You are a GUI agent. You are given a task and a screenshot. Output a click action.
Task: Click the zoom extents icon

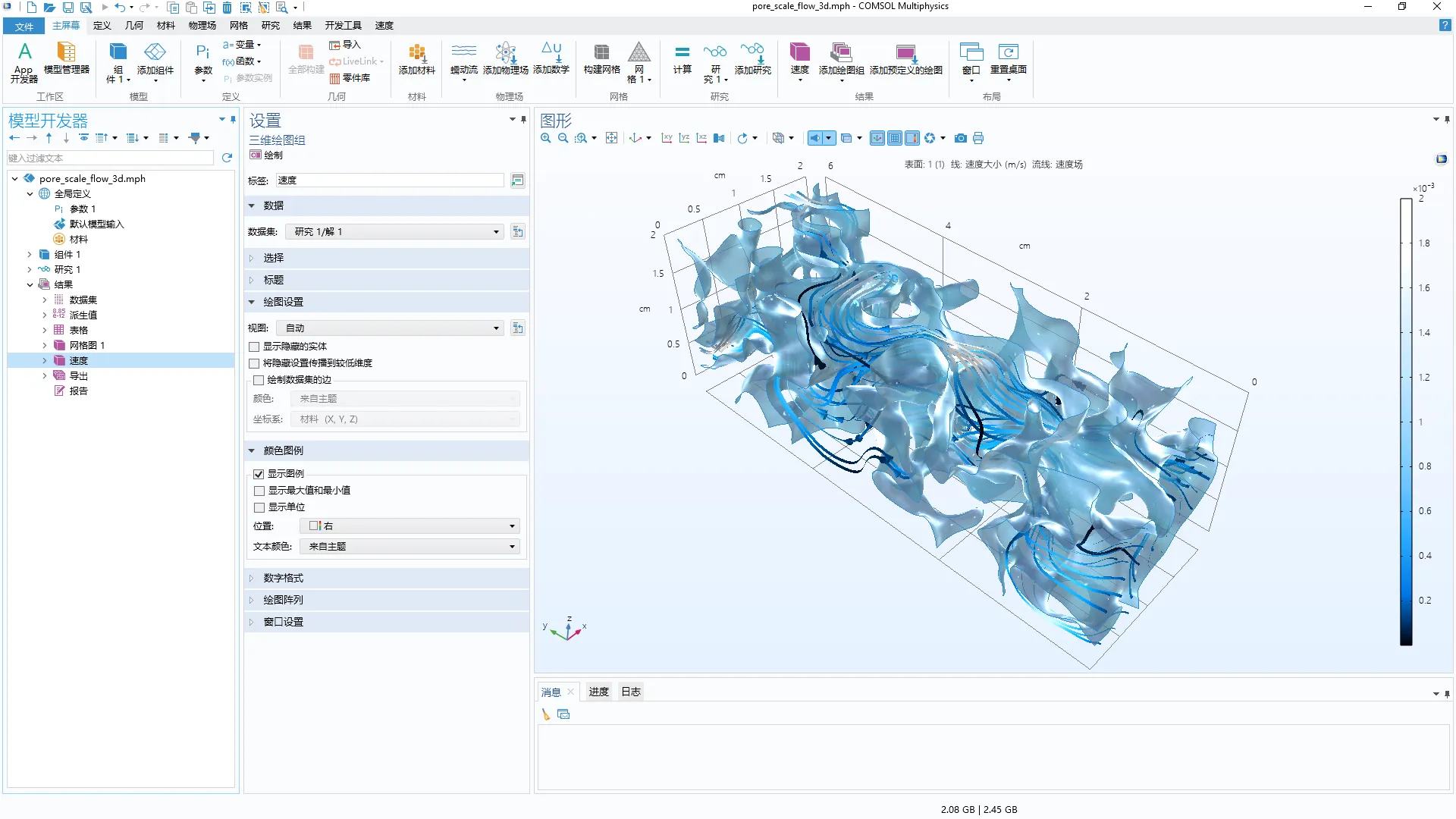pyautogui.click(x=611, y=138)
